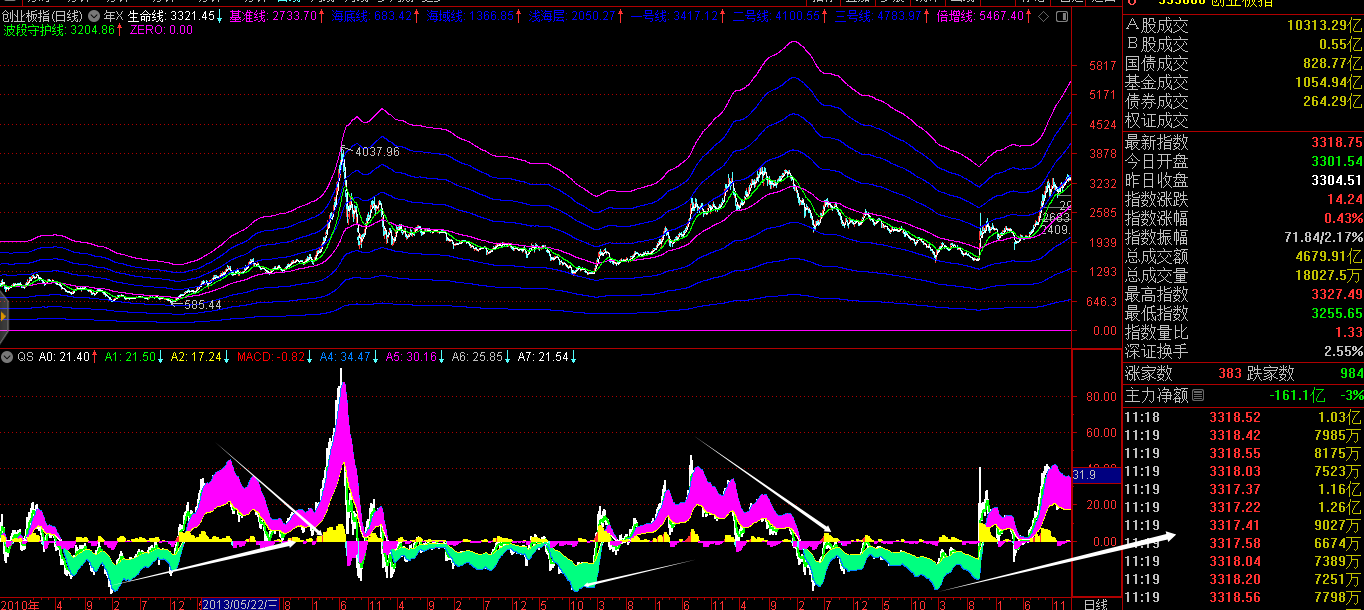
Task: Click the tick row priced 3318.42
Action: [x=1243, y=435]
